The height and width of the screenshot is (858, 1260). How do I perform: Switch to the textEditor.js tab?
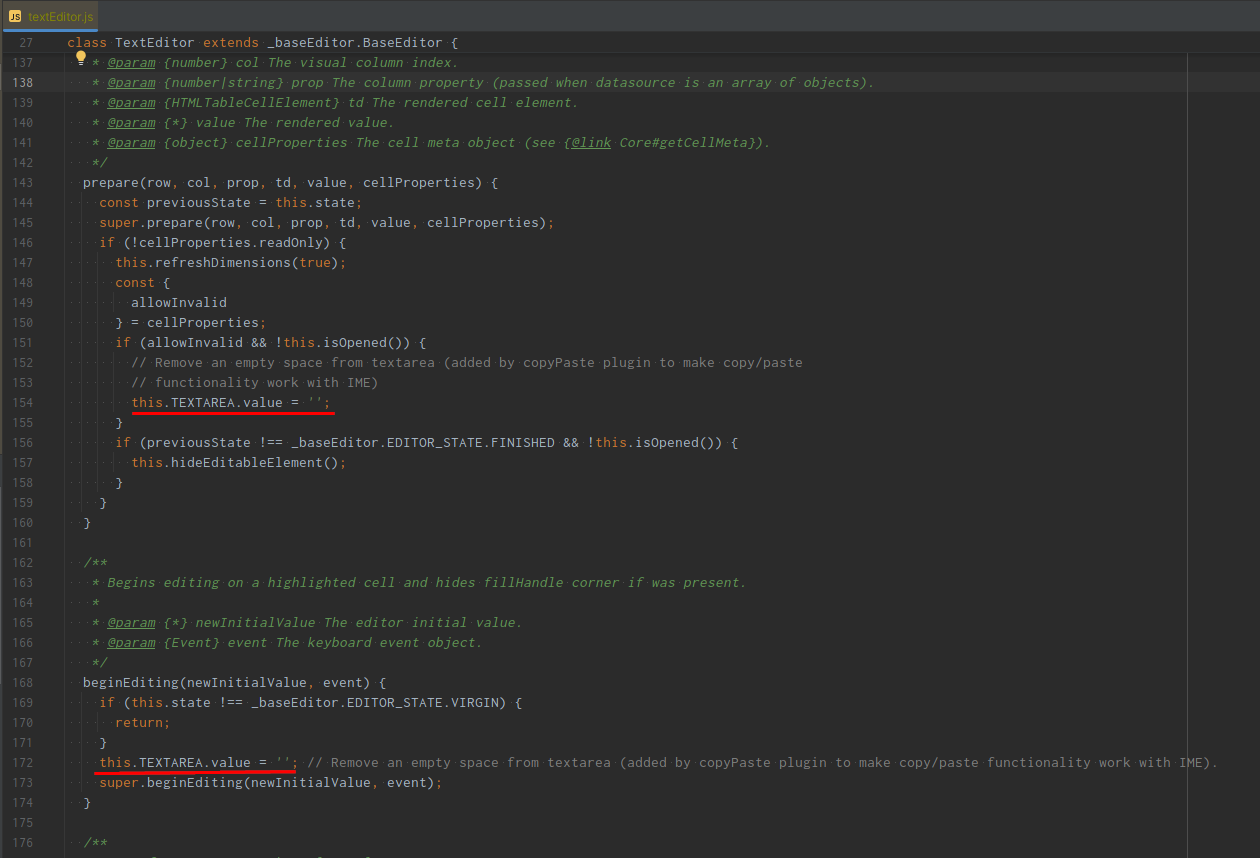click(x=50, y=16)
